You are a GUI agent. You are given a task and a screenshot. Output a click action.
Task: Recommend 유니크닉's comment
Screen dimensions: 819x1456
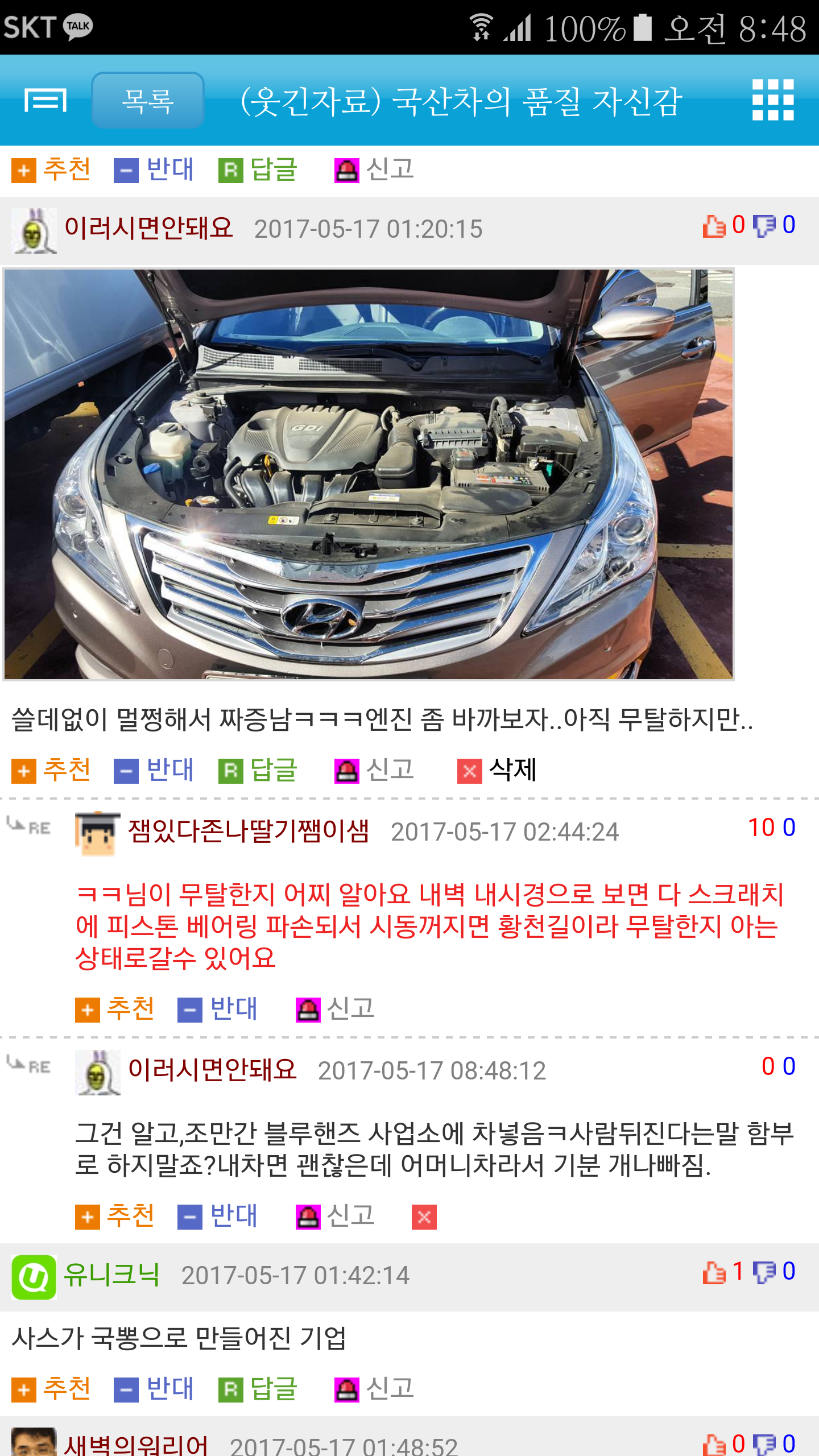click(x=51, y=1389)
